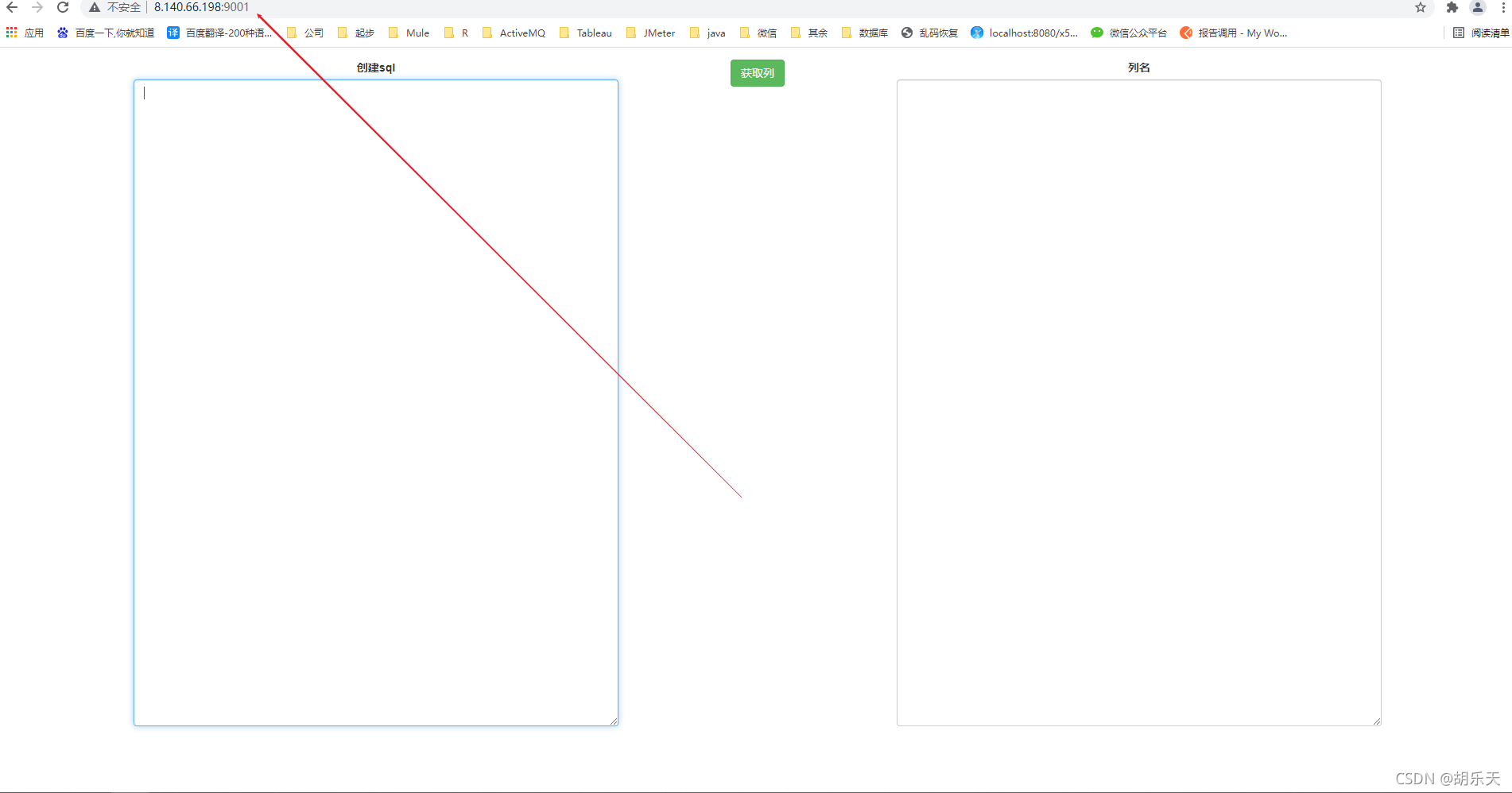Open the JMeter bookmark folder
The image size is (1512, 793).
point(650,33)
